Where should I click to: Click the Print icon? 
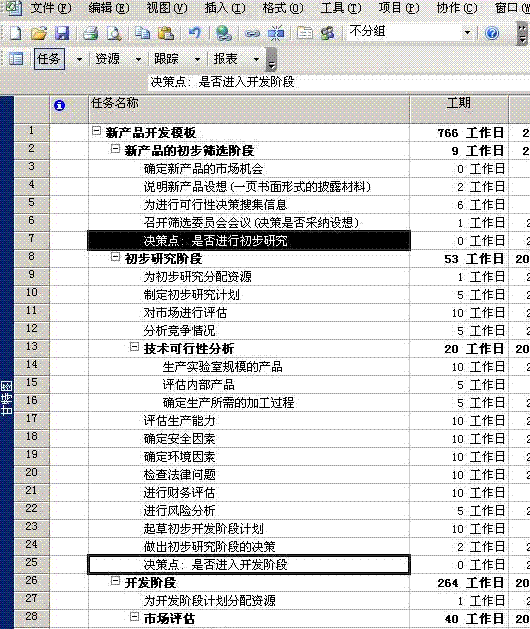click(91, 33)
